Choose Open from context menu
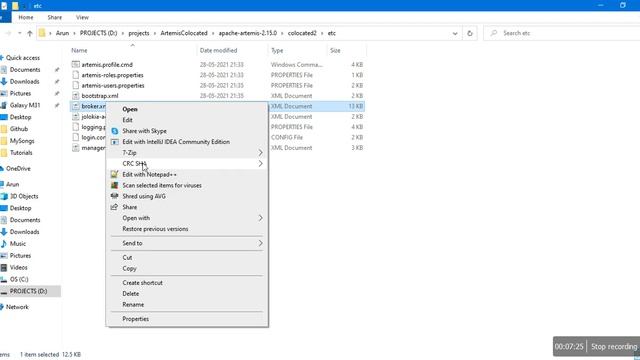This screenshot has width=640, height=360. pos(130,109)
